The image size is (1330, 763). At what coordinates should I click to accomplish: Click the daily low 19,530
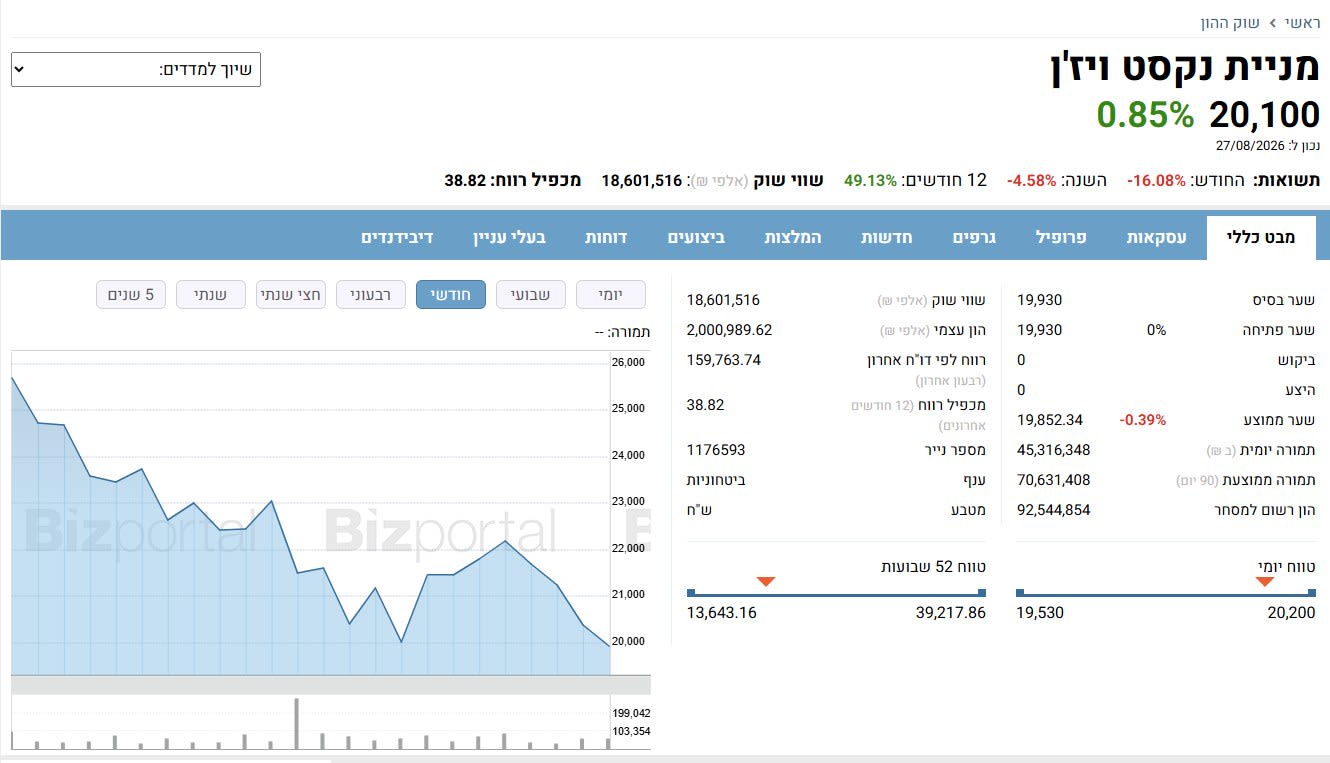point(1040,612)
